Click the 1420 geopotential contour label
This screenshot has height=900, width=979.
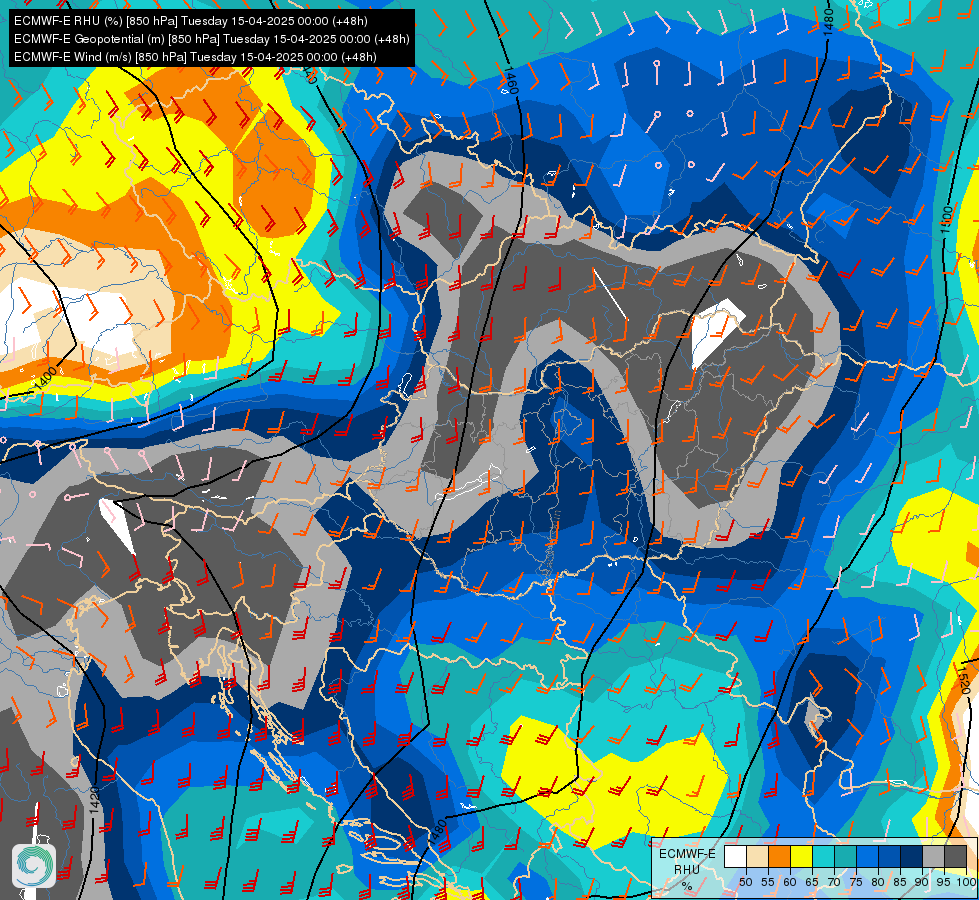[x=94, y=801]
